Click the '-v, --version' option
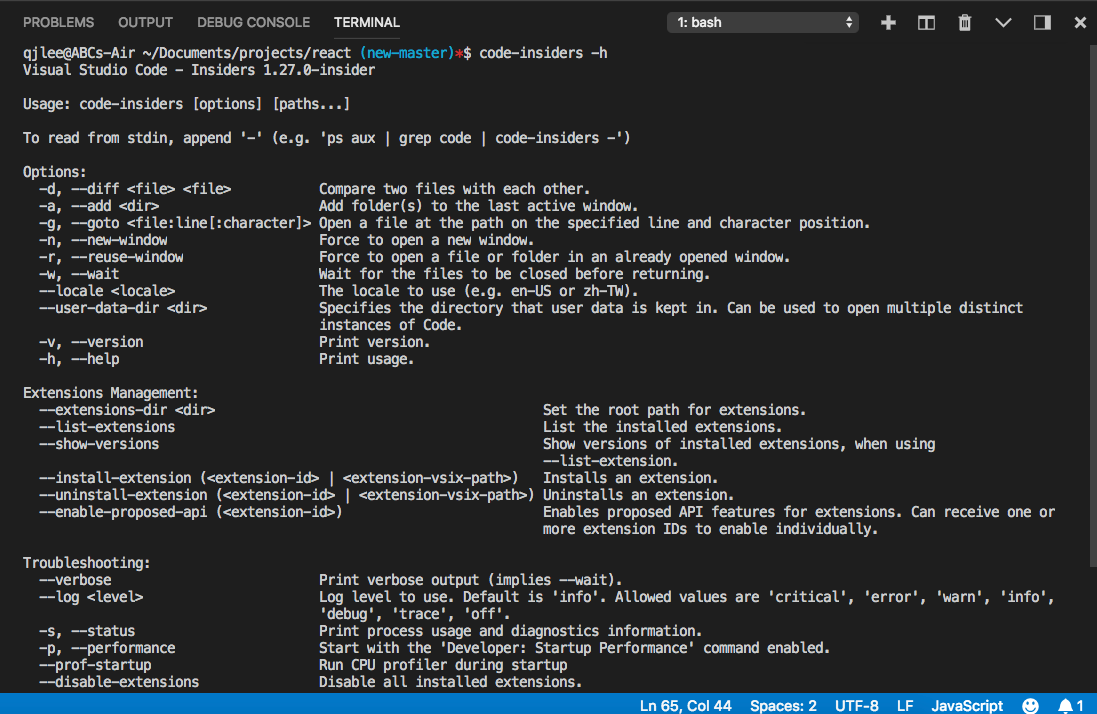The height and width of the screenshot is (714, 1097). 91,342
